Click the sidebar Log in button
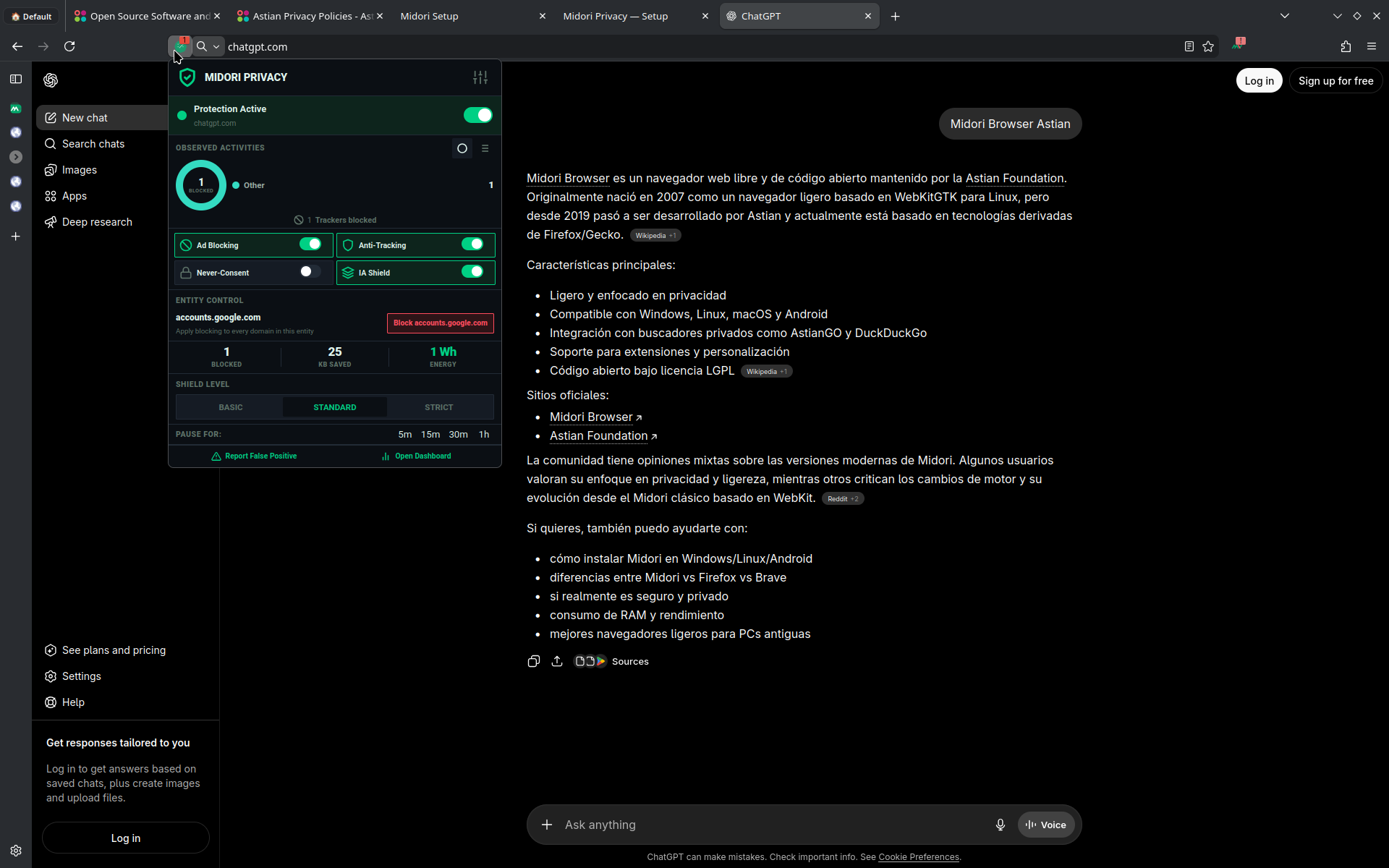 pos(126,838)
